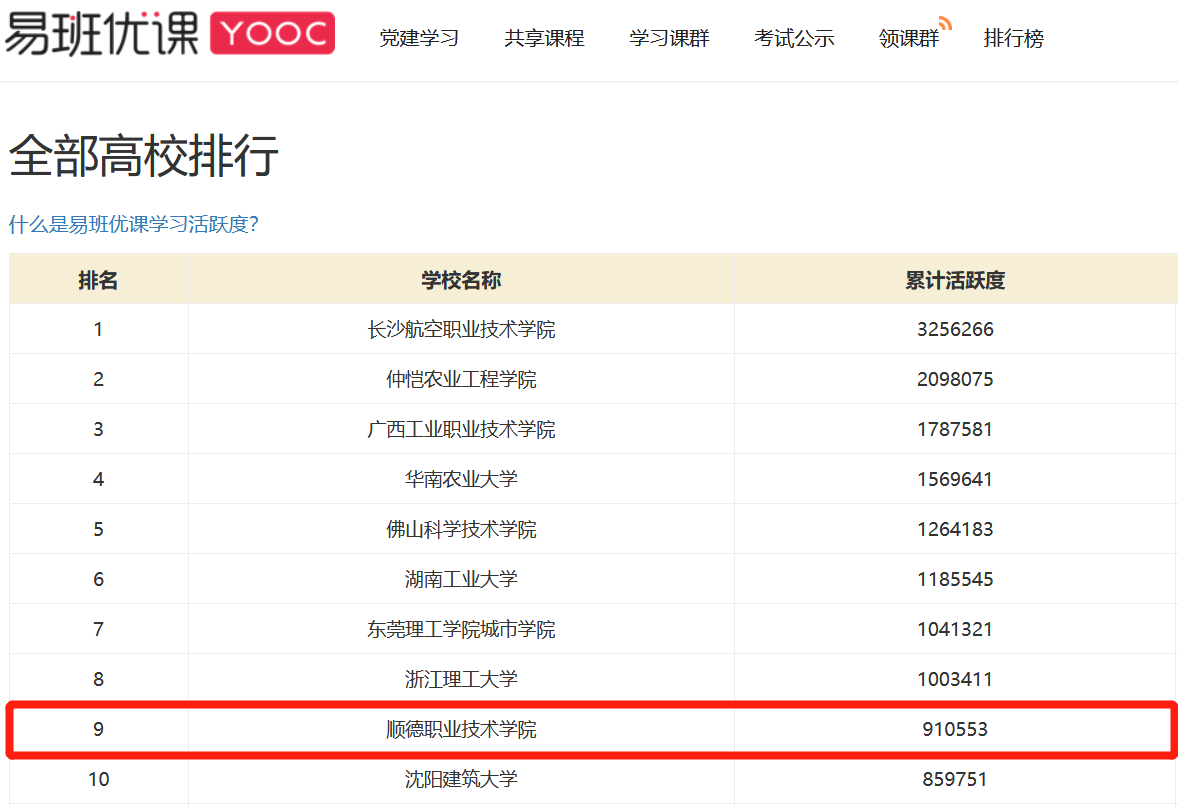The height and width of the screenshot is (807, 1178).
Task: Click the 全部高校排行 page heading
Action: pos(143,157)
